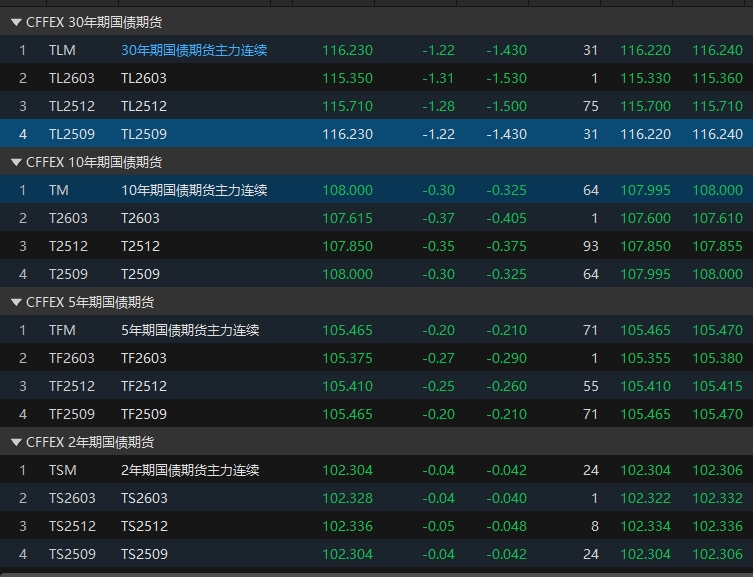Click price 107.850 in T2512 last-price column

347,246
